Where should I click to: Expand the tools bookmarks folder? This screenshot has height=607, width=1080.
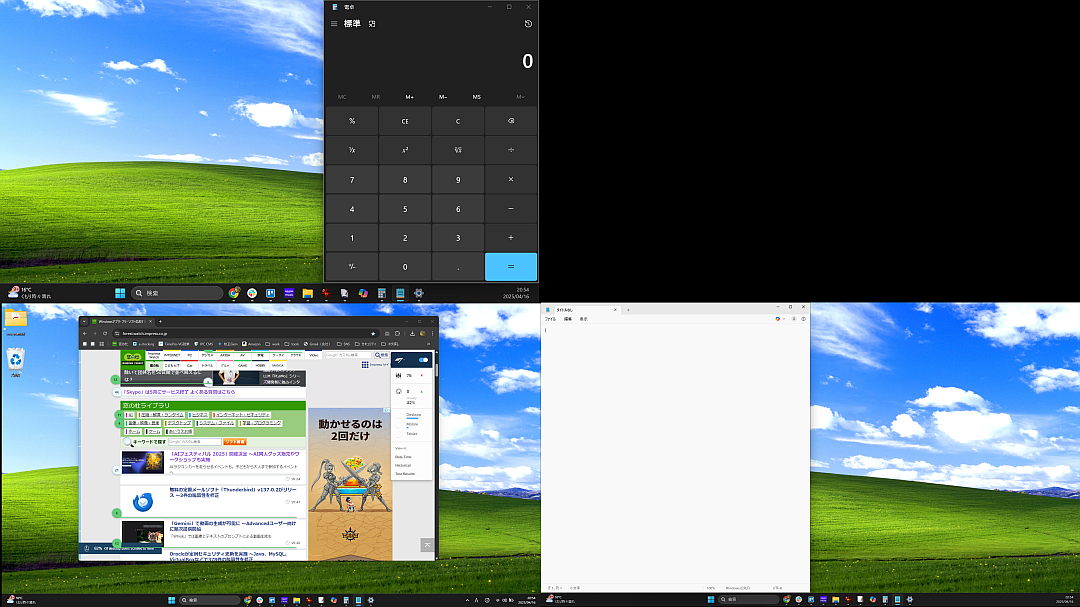click(x=292, y=344)
